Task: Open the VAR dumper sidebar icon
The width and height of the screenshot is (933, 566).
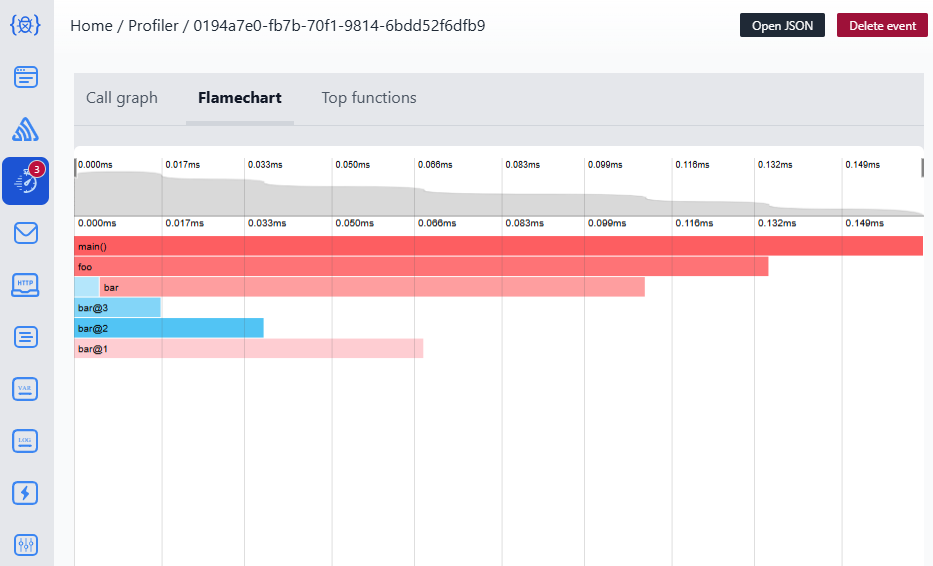Action: (x=26, y=389)
